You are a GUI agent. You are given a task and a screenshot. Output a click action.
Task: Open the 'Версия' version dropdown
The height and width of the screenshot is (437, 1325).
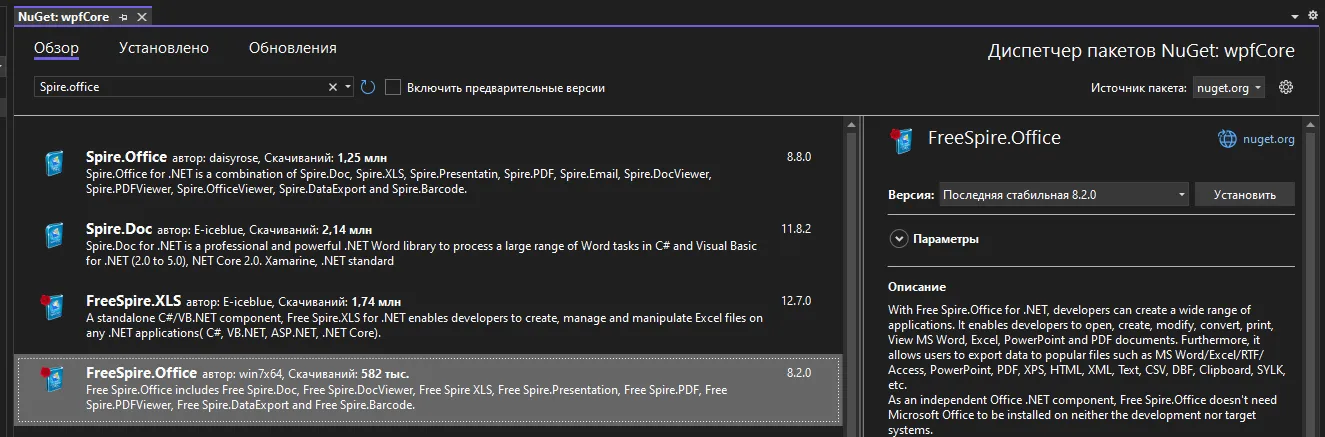coord(1063,195)
